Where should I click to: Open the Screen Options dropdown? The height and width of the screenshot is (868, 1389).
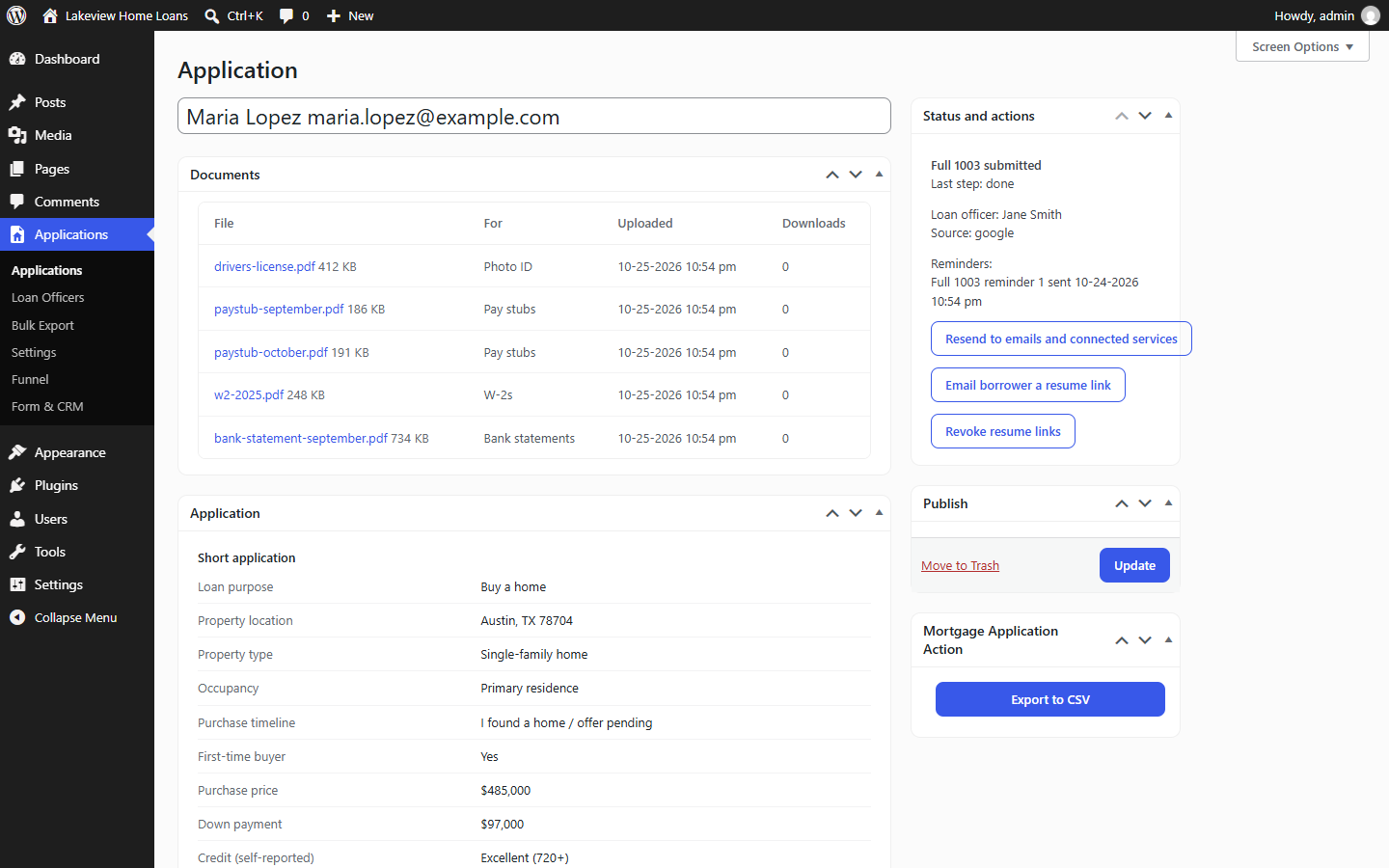tap(1302, 46)
